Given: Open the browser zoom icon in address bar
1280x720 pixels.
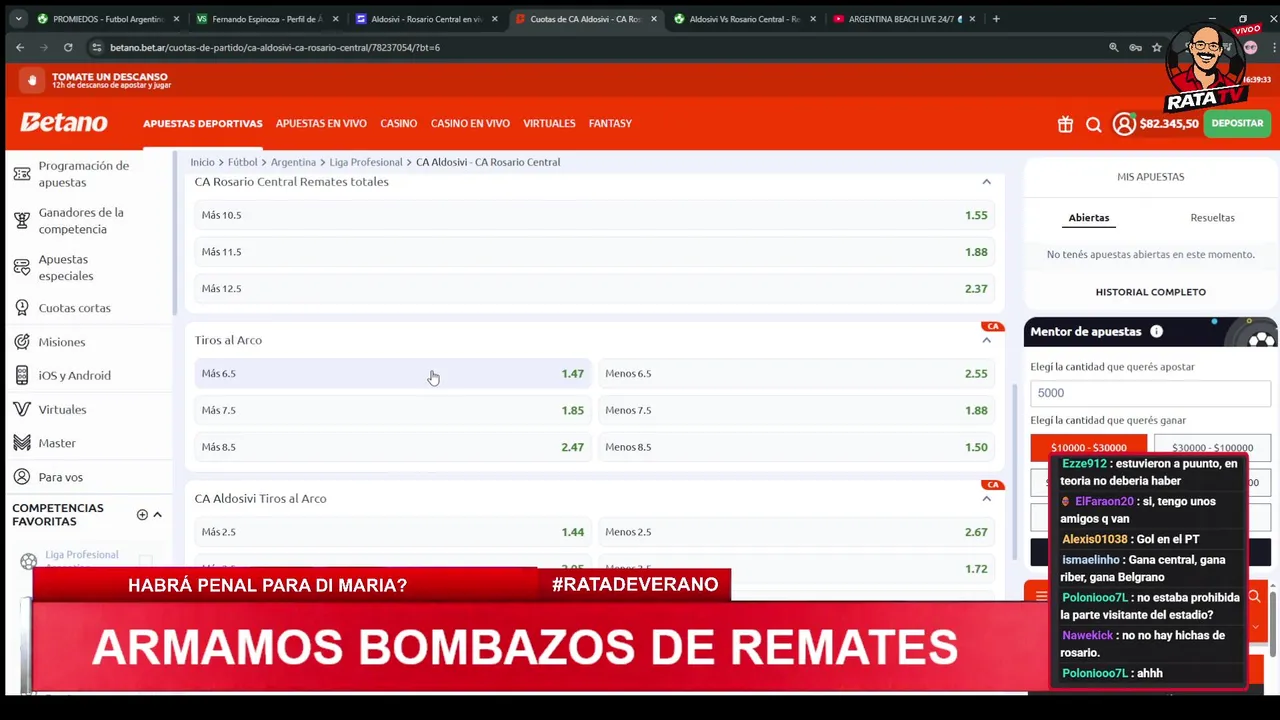Looking at the screenshot, I should pyautogui.click(x=1113, y=47).
